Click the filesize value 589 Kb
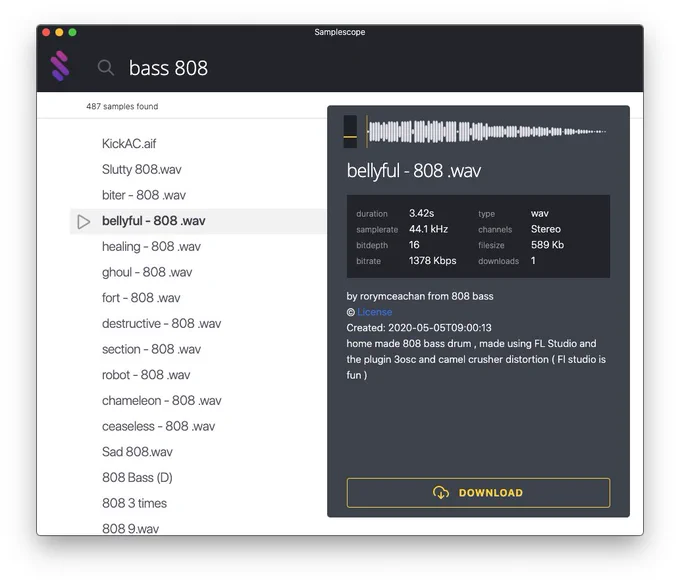The height and width of the screenshot is (584, 680). [x=547, y=245]
